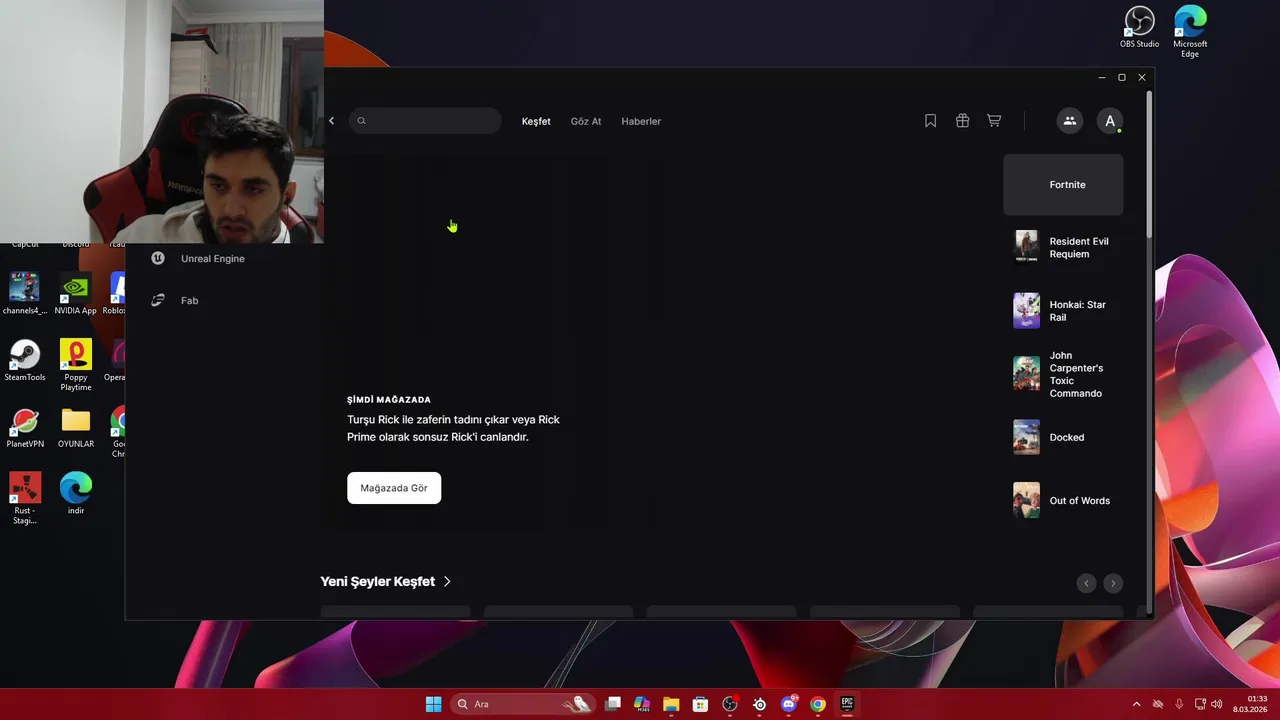Screen dimensions: 1280x720
Task: Click the carousel previous arrow
Action: point(1086,583)
